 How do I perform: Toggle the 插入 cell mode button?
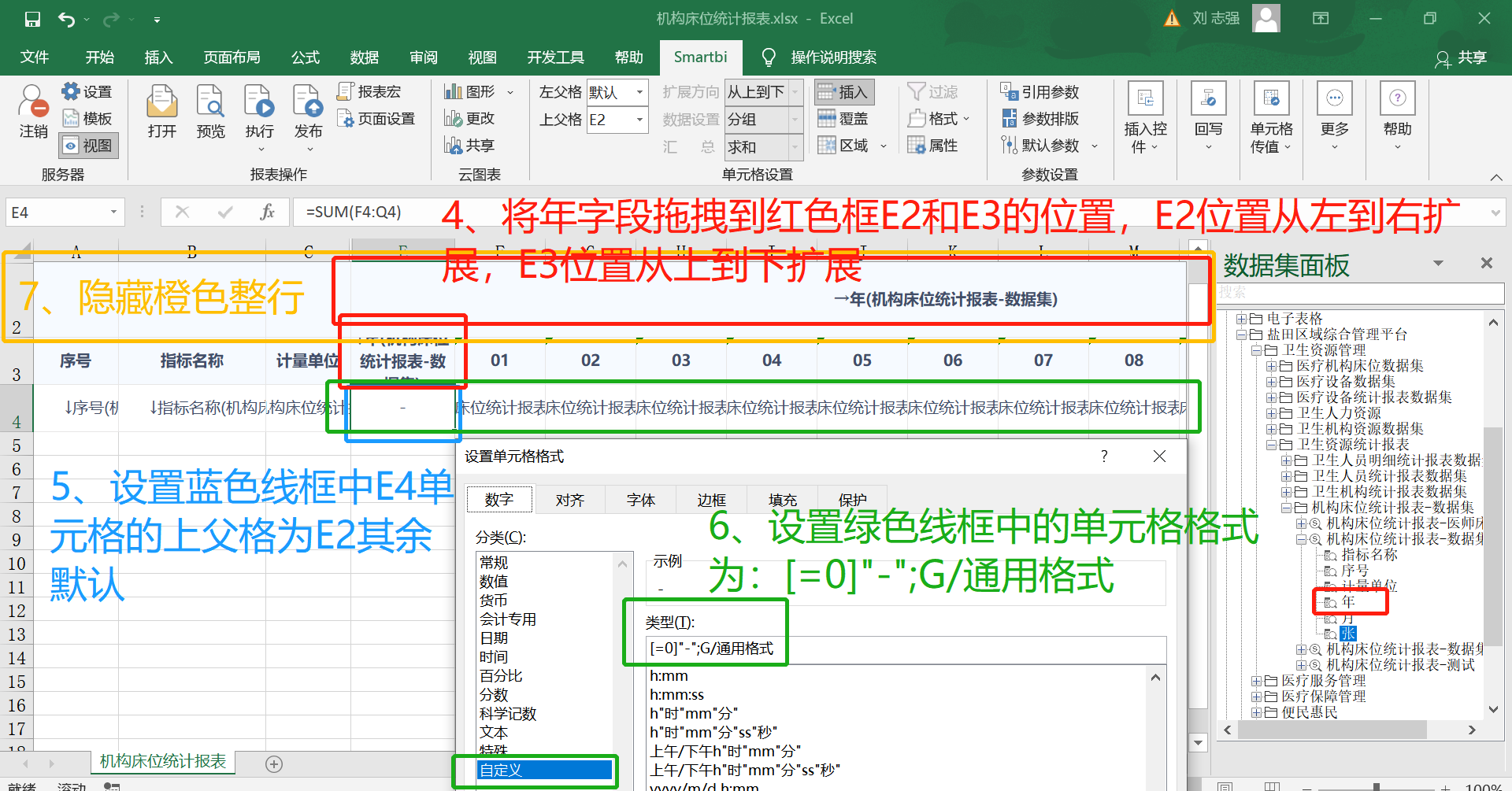[x=844, y=92]
